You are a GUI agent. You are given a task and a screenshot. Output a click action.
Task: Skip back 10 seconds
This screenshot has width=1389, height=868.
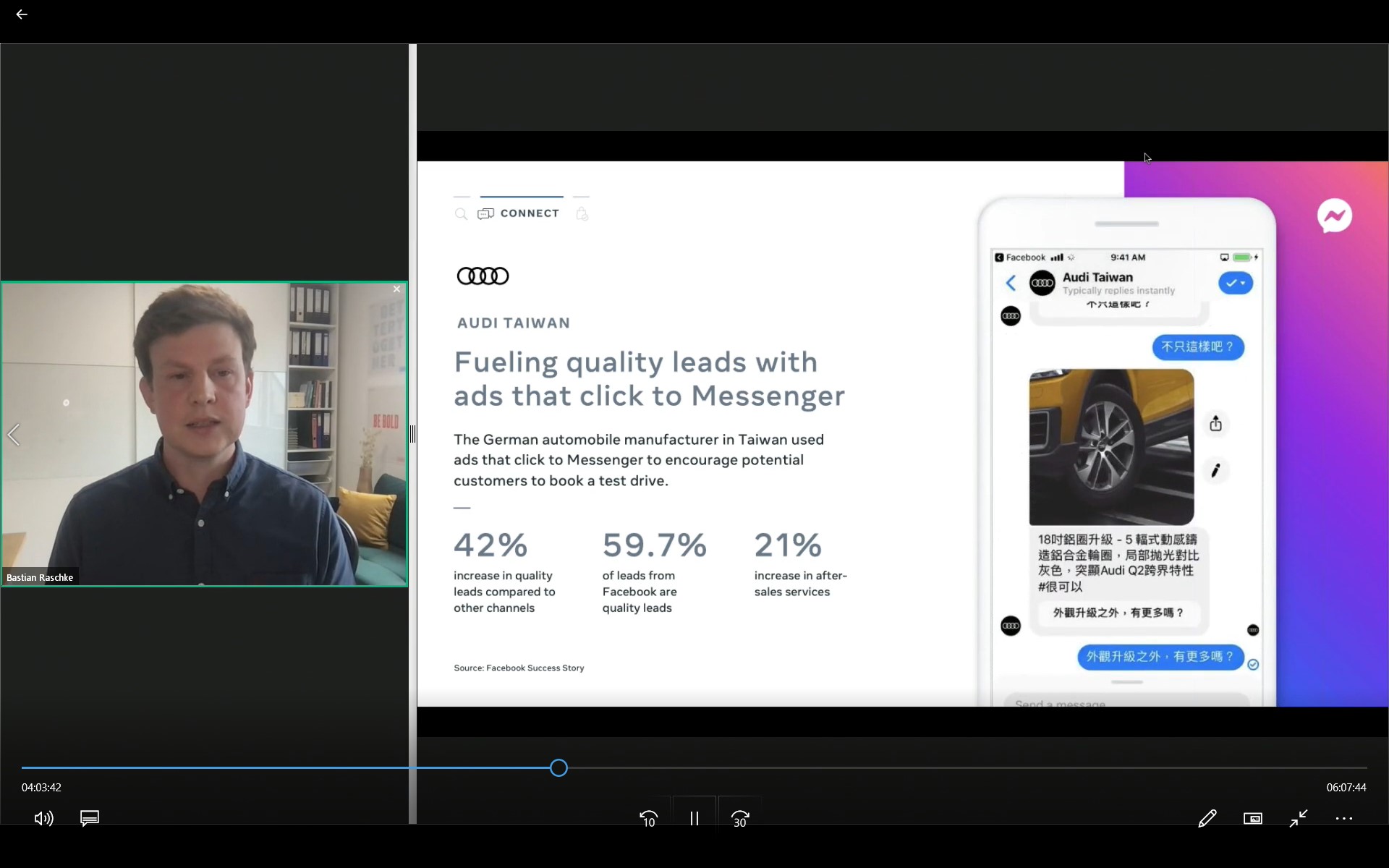649,818
